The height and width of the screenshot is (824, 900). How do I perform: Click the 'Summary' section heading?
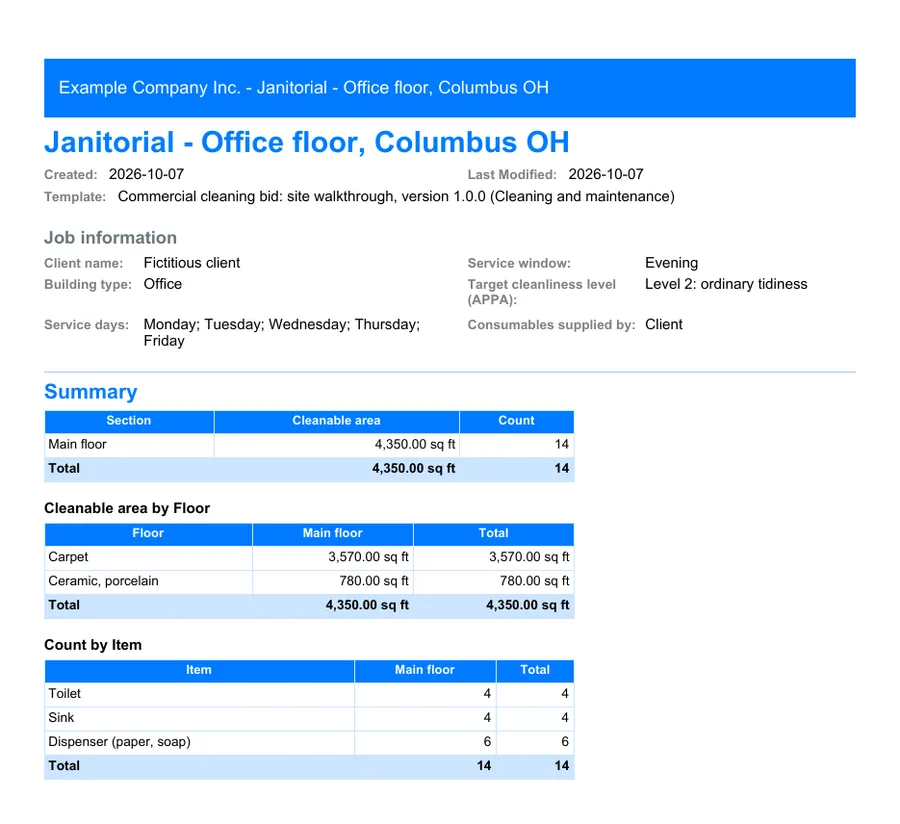click(91, 392)
